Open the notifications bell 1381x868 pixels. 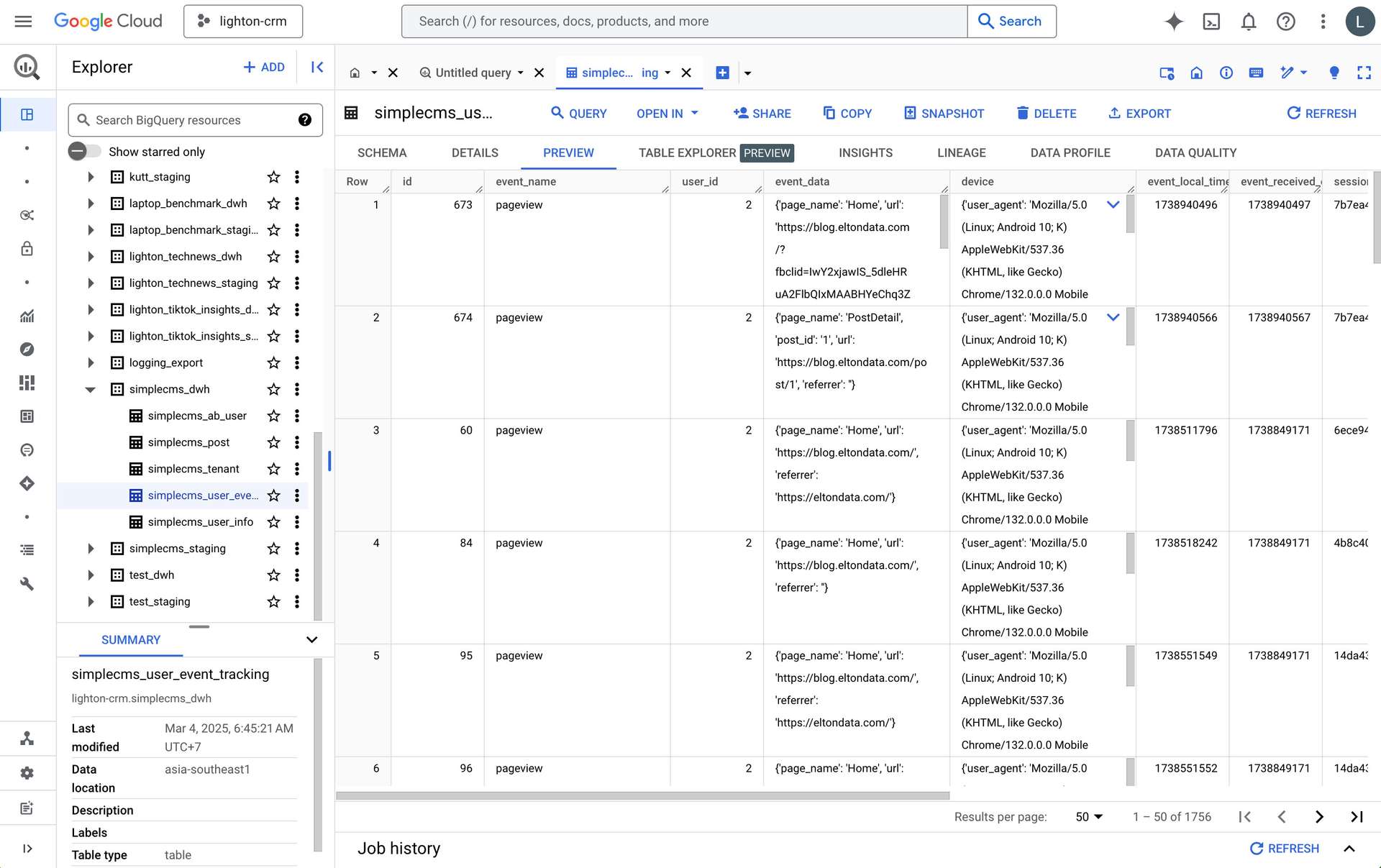tap(1249, 22)
